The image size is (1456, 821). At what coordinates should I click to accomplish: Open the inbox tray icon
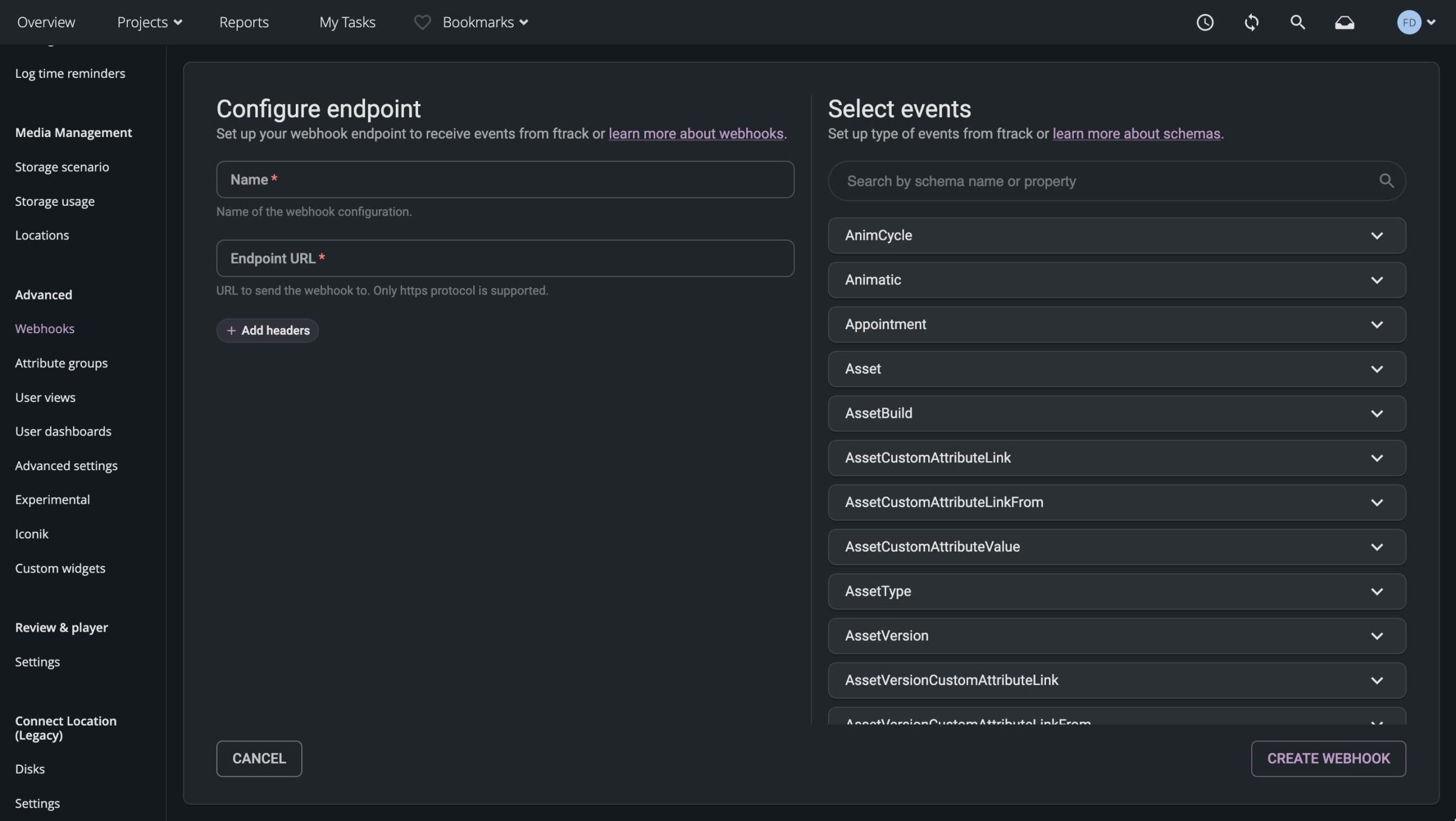click(1345, 22)
